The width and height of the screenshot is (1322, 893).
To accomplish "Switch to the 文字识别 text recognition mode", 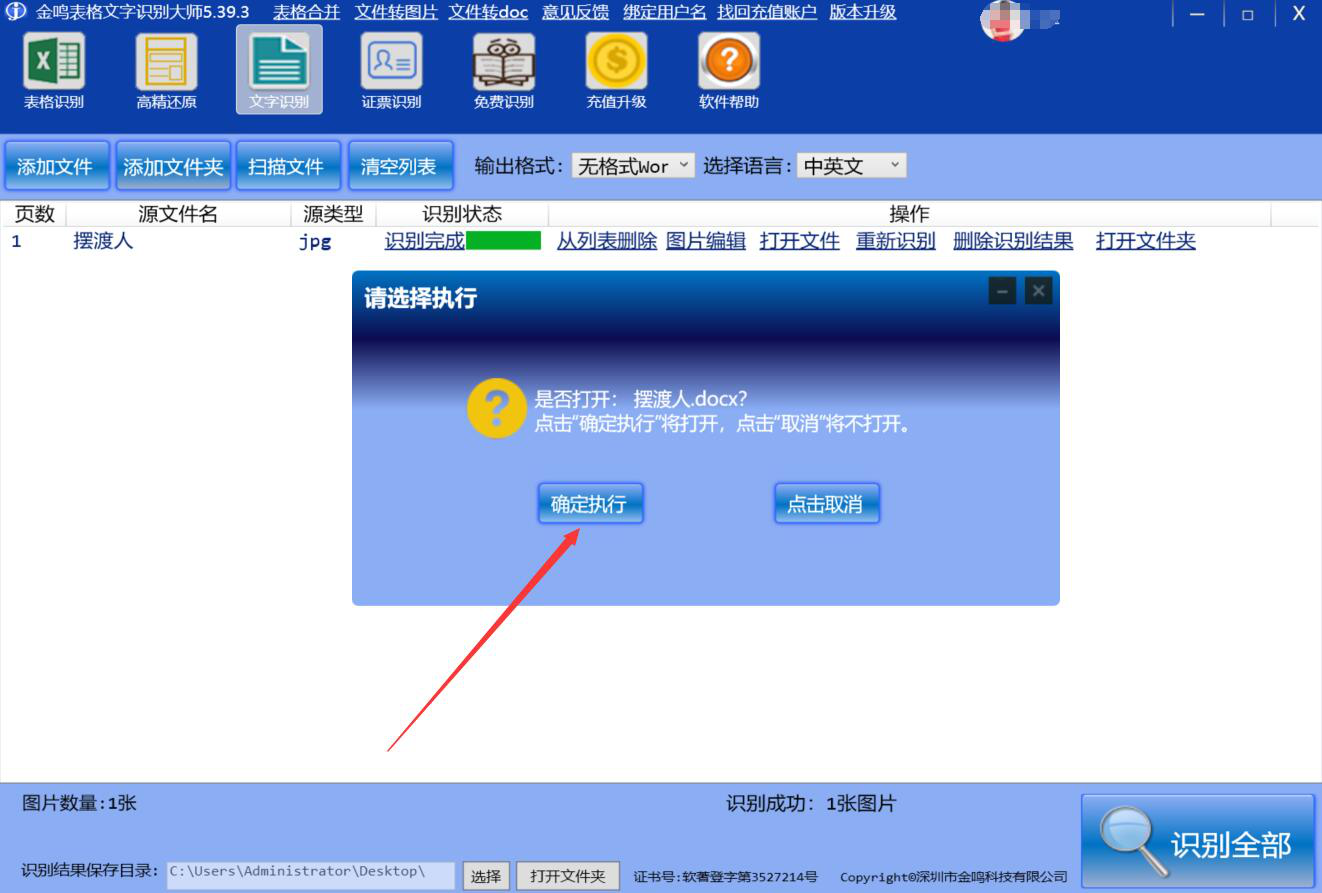I will click(277, 70).
